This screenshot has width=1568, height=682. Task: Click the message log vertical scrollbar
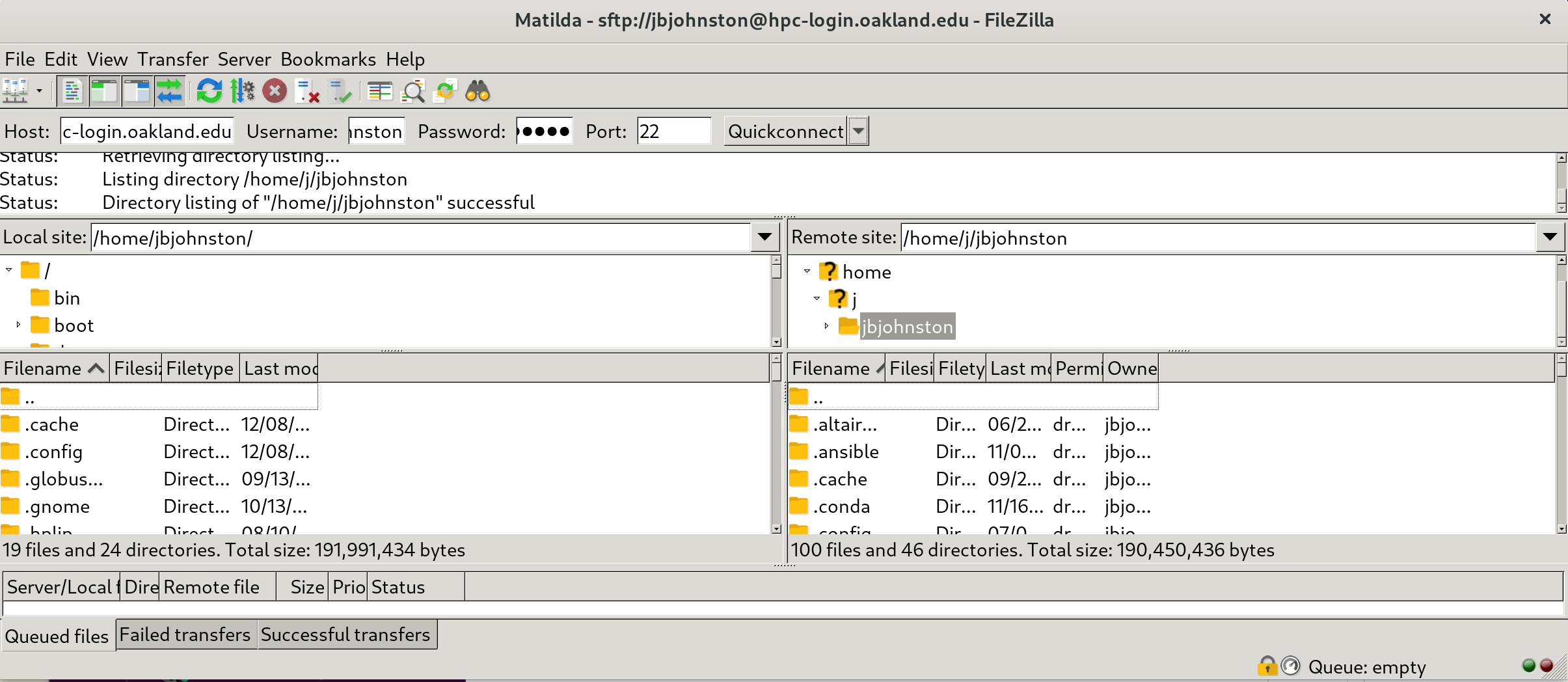tap(1561, 184)
